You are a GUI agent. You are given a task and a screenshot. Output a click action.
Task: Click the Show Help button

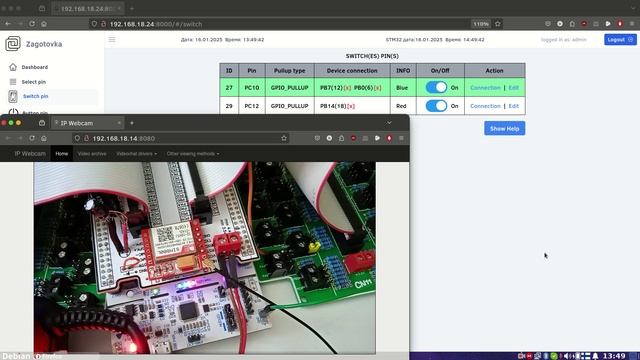pos(504,128)
